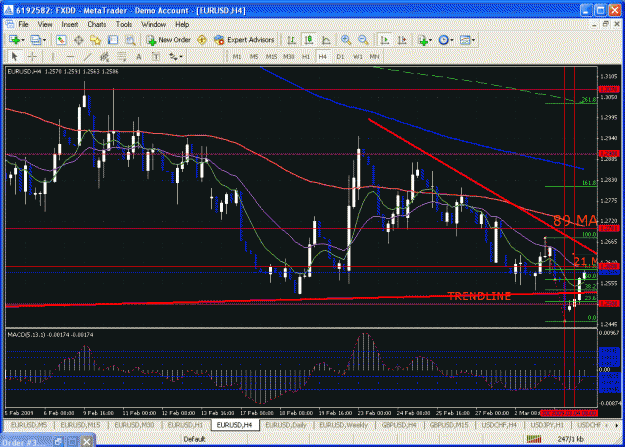Switch to the USDJPY,H1 chart tab

(x=547, y=425)
